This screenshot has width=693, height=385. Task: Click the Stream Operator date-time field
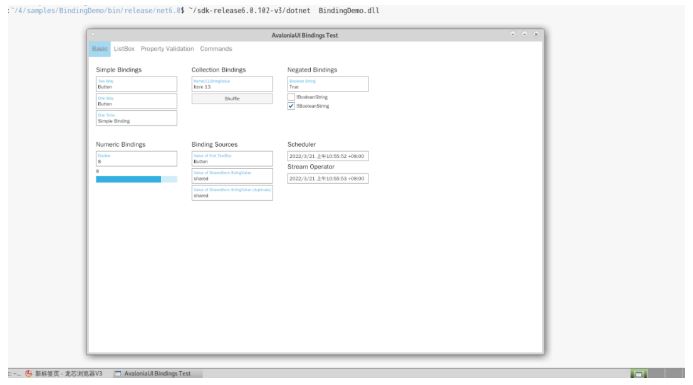[x=328, y=179]
